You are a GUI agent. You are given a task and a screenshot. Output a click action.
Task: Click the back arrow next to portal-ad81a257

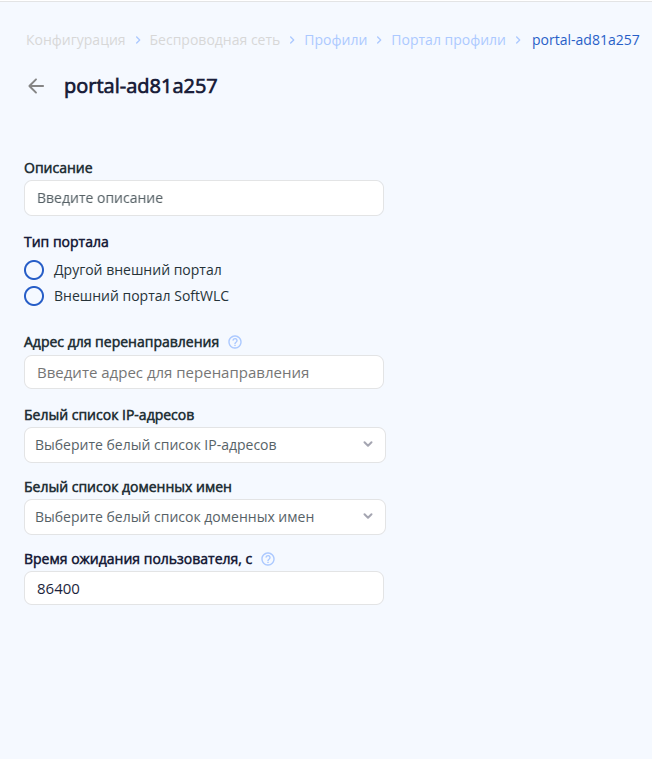pyautogui.click(x=36, y=86)
